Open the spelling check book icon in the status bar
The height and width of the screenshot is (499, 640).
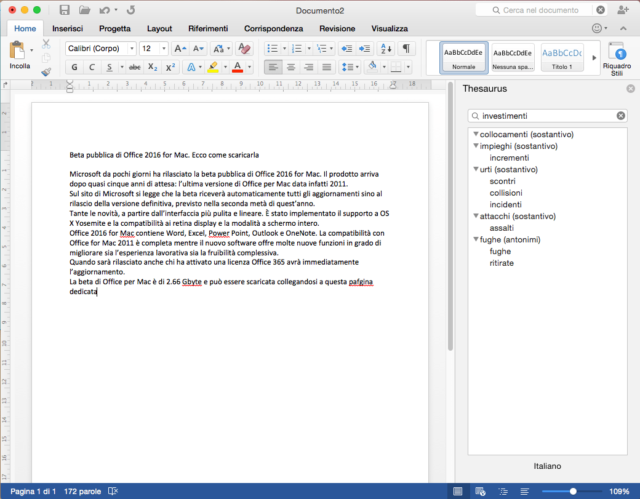pos(113,491)
